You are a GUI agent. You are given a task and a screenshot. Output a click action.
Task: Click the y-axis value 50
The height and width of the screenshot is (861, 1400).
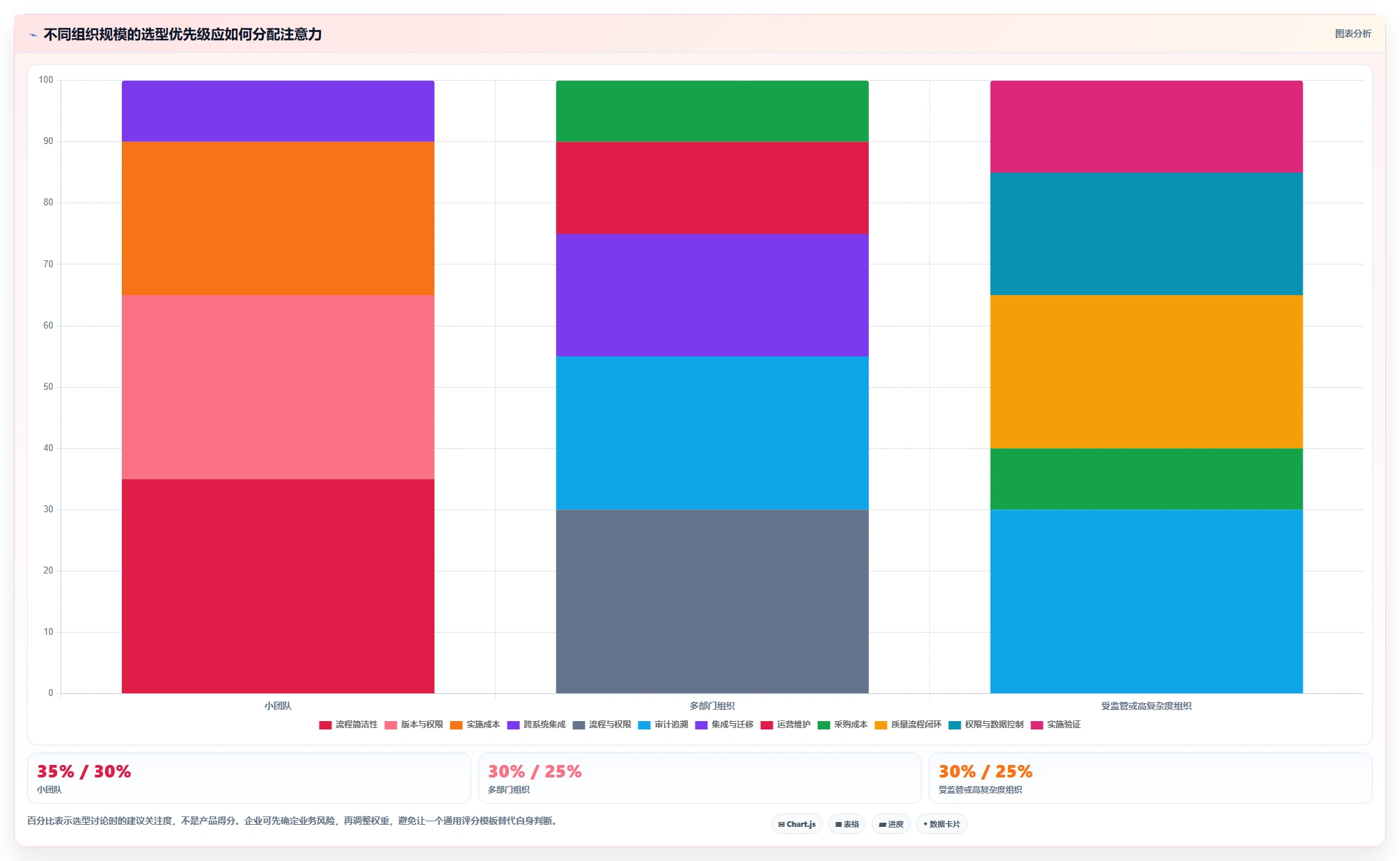click(x=48, y=387)
